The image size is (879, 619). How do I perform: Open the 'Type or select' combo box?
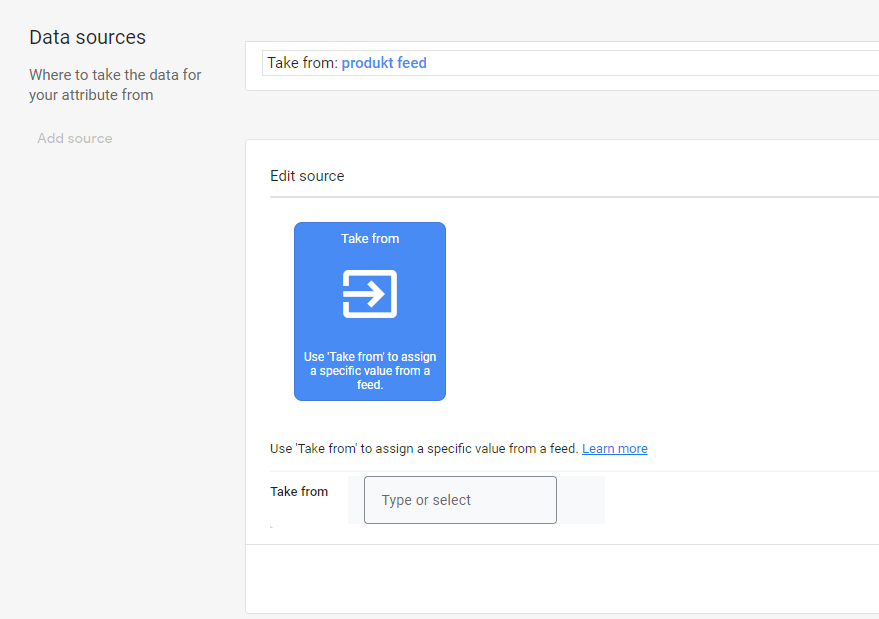click(460, 500)
